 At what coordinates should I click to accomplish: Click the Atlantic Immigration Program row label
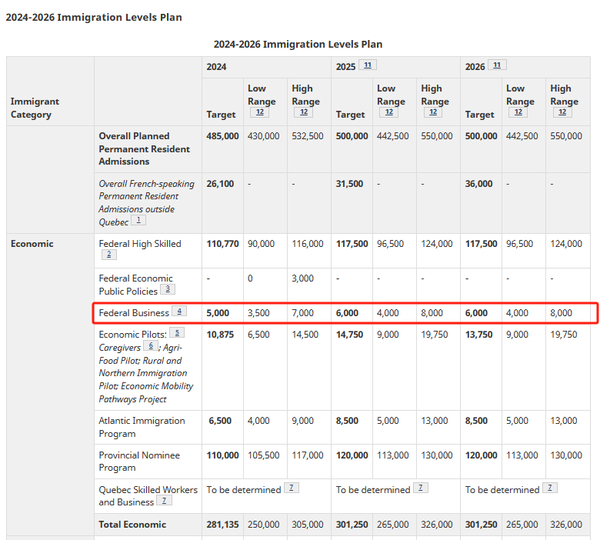142,427
